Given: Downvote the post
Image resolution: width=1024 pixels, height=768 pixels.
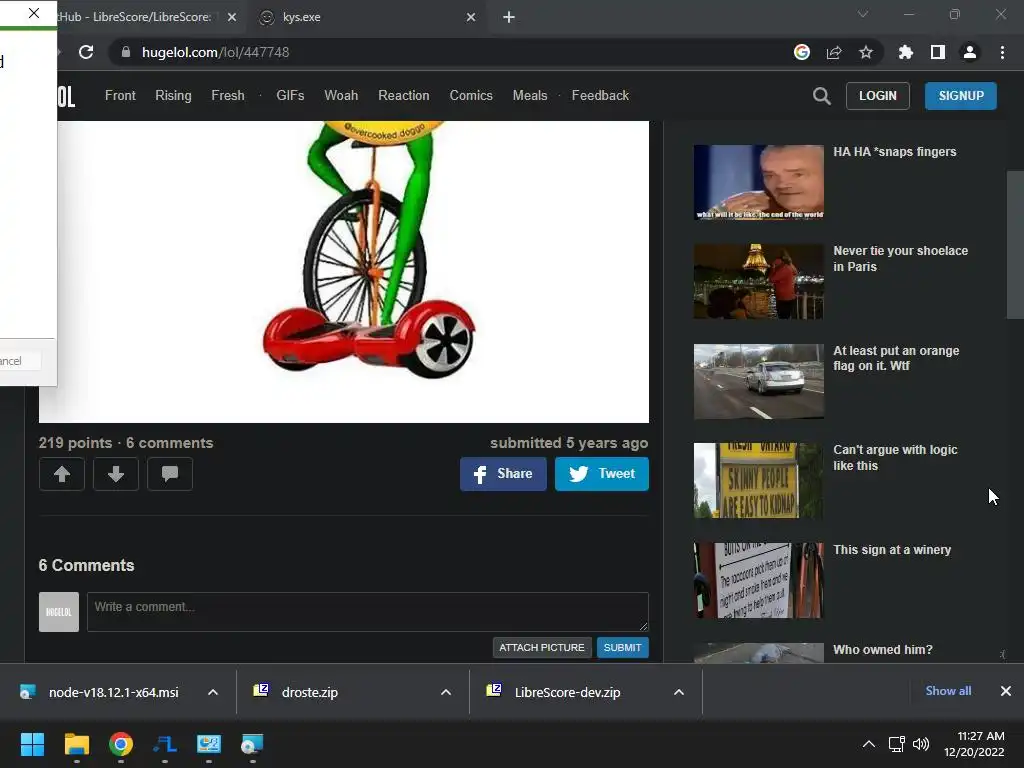Looking at the screenshot, I should (x=116, y=474).
